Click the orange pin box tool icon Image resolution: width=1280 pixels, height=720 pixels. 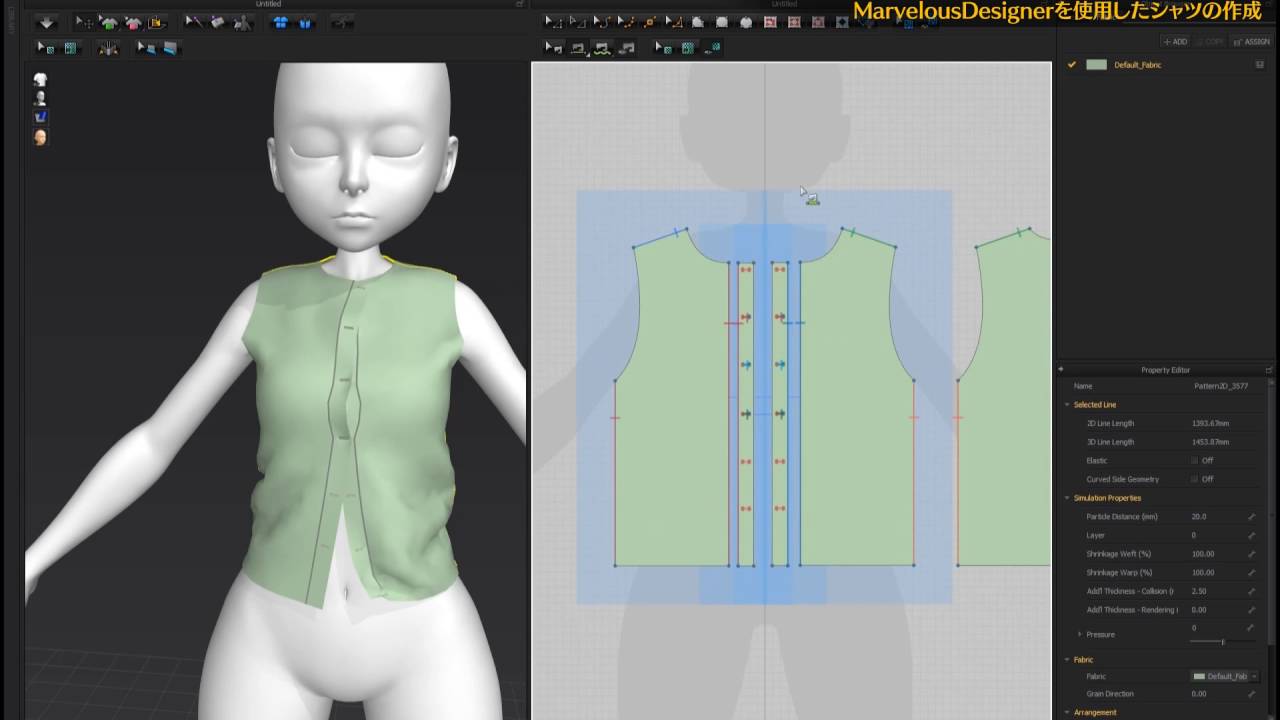point(157,22)
